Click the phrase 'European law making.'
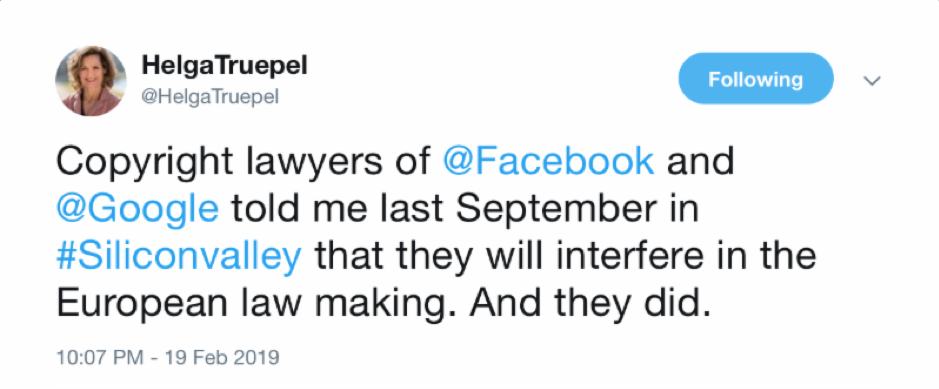The image size is (939, 389). point(257,304)
